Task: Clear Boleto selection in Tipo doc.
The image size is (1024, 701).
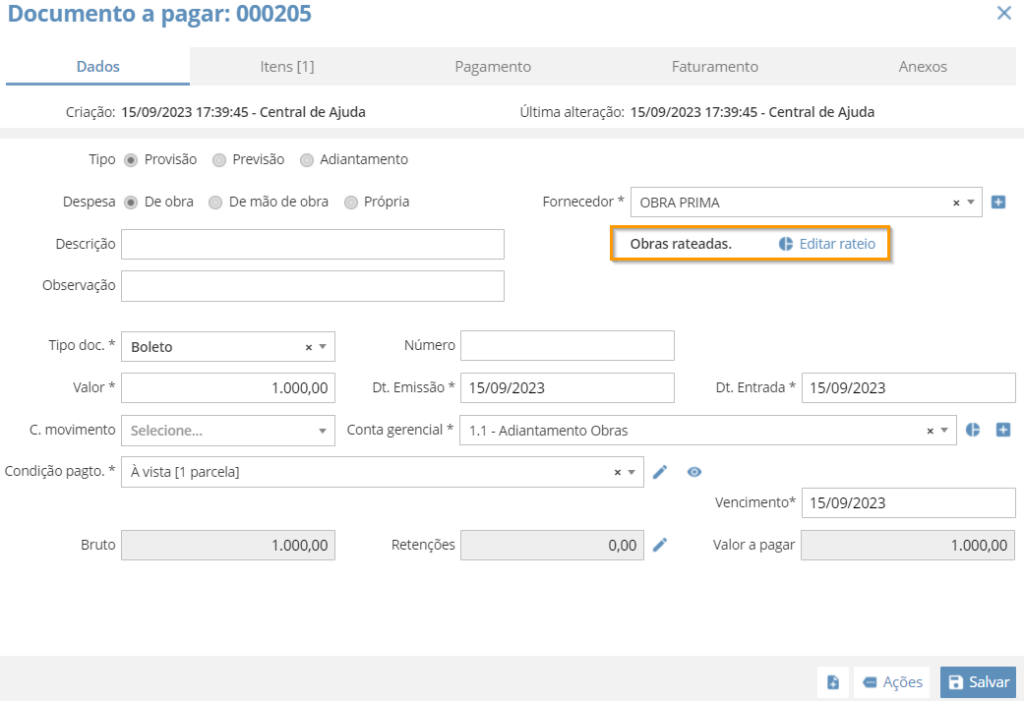Action: tap(309, 348)
